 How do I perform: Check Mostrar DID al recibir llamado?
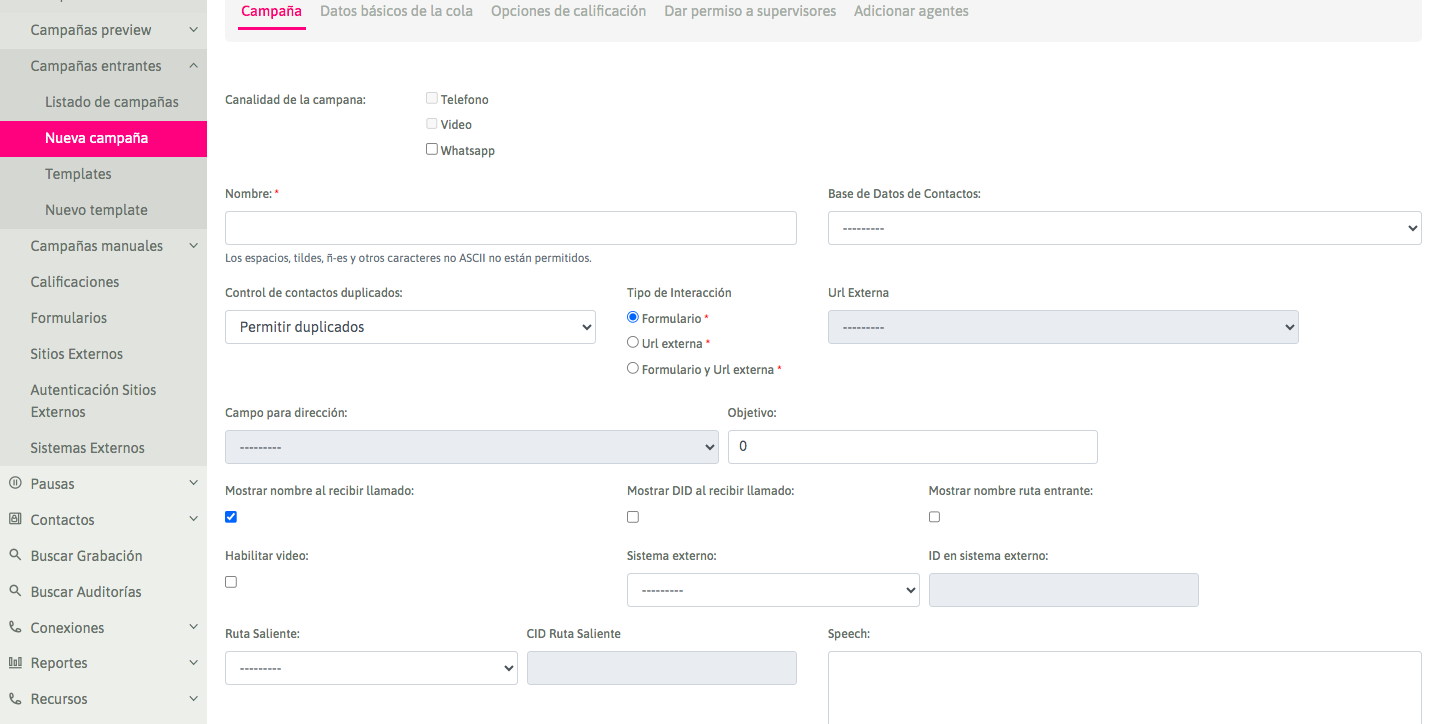tap(633, 517)
